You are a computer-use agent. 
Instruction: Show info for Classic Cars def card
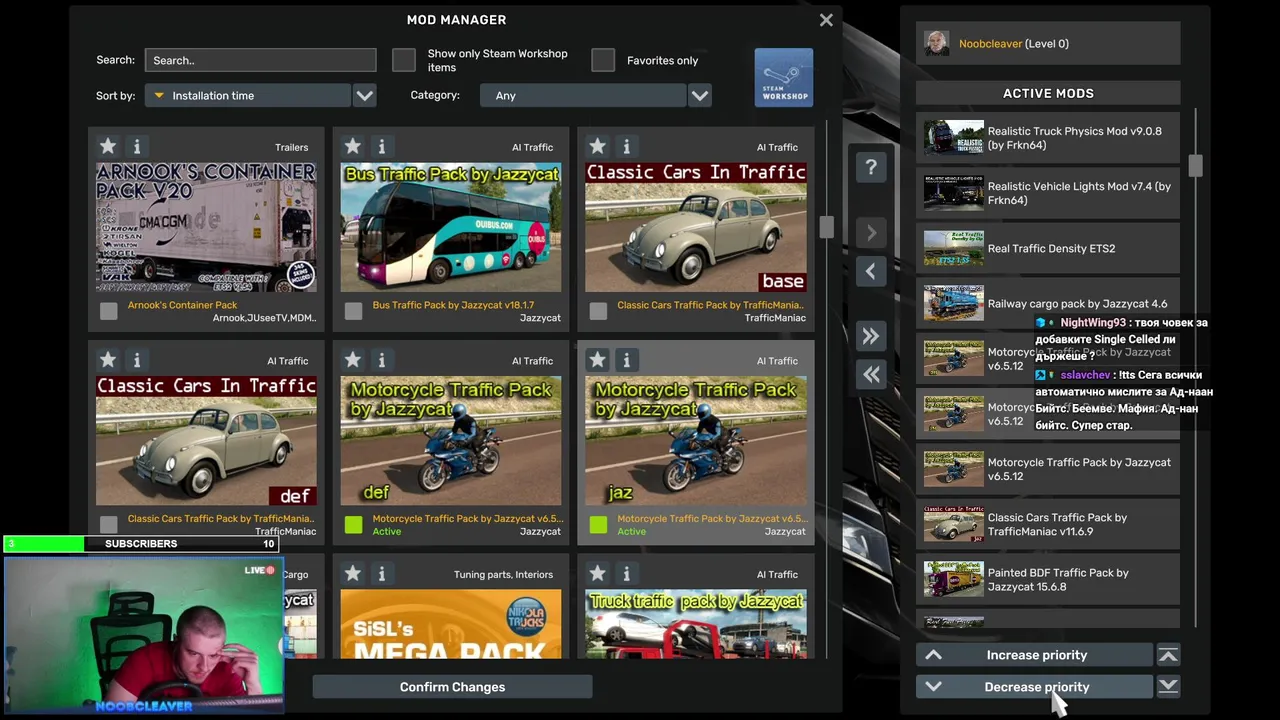point(137,360)
